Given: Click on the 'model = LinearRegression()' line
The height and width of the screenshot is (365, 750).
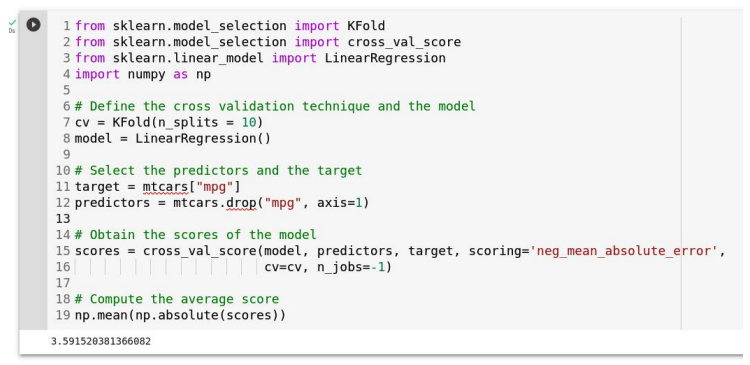Looking at the screenshot, I should [173, 139].
